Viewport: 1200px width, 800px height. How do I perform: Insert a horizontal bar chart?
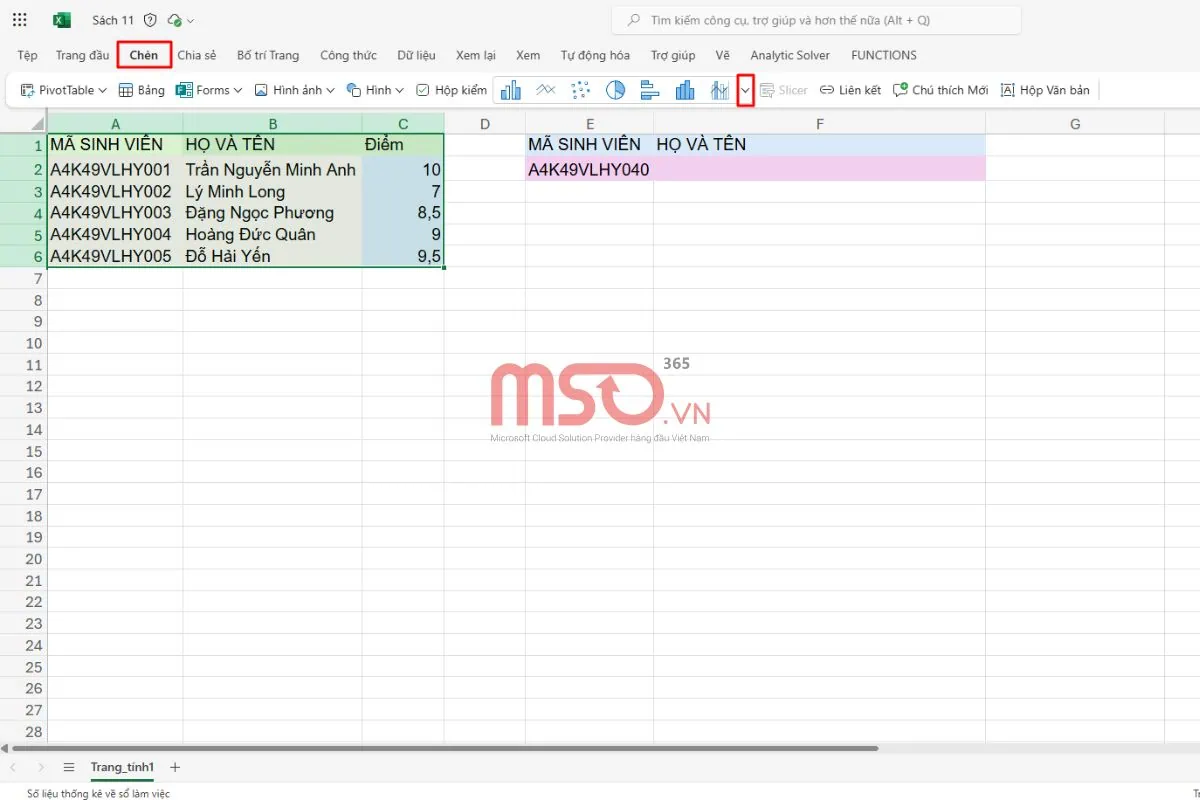tap(650, 90)
